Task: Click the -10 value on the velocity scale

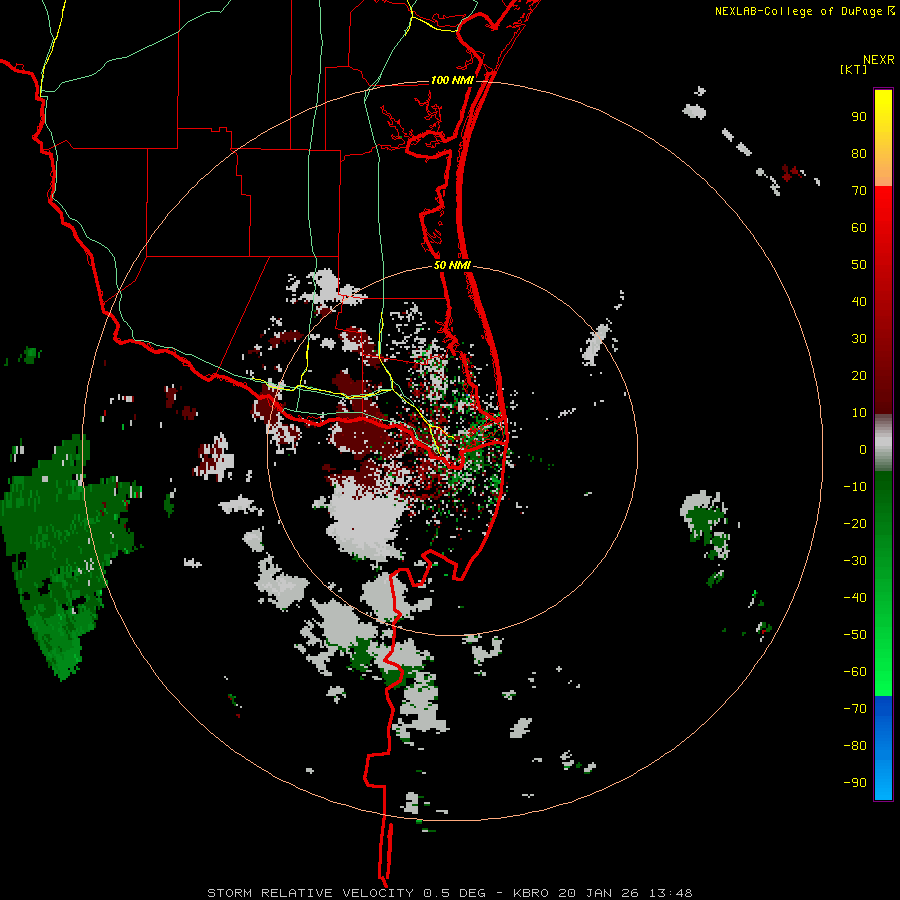Action: coord(855,487)
